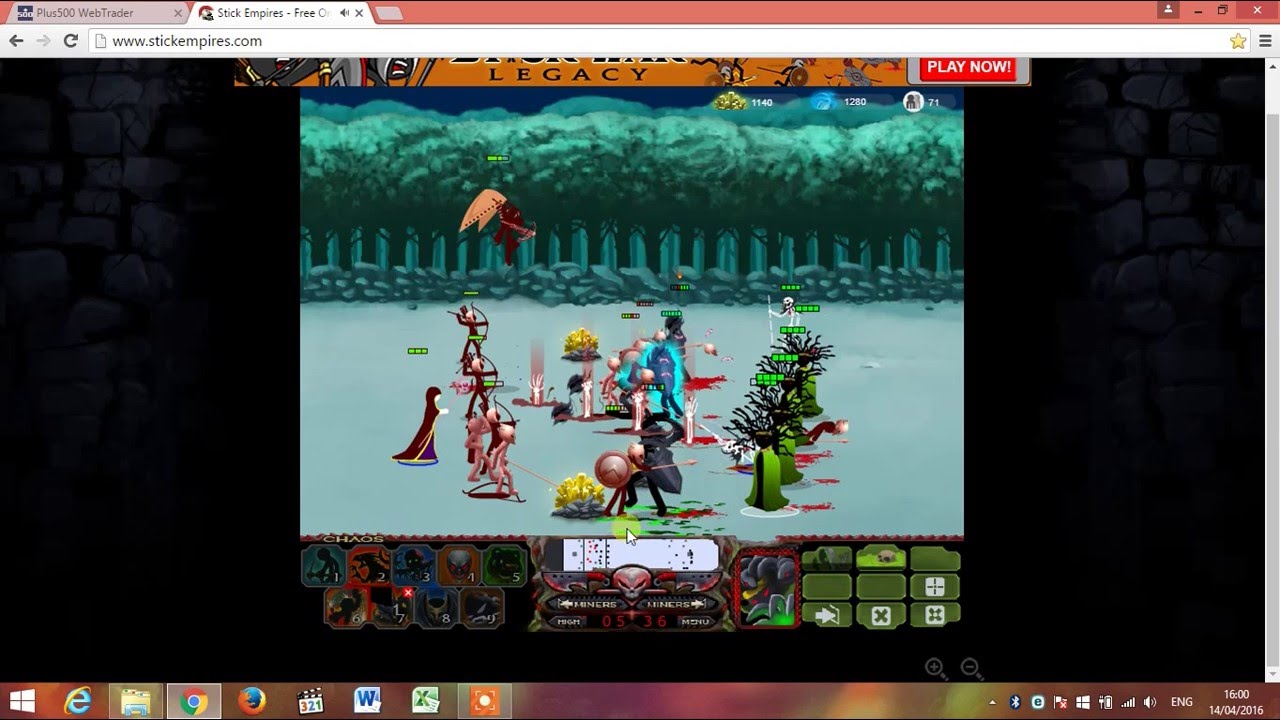Screen dimensions: 1280x720
Task: Zoom out with minus magnifier
Action: coord(971,668)
